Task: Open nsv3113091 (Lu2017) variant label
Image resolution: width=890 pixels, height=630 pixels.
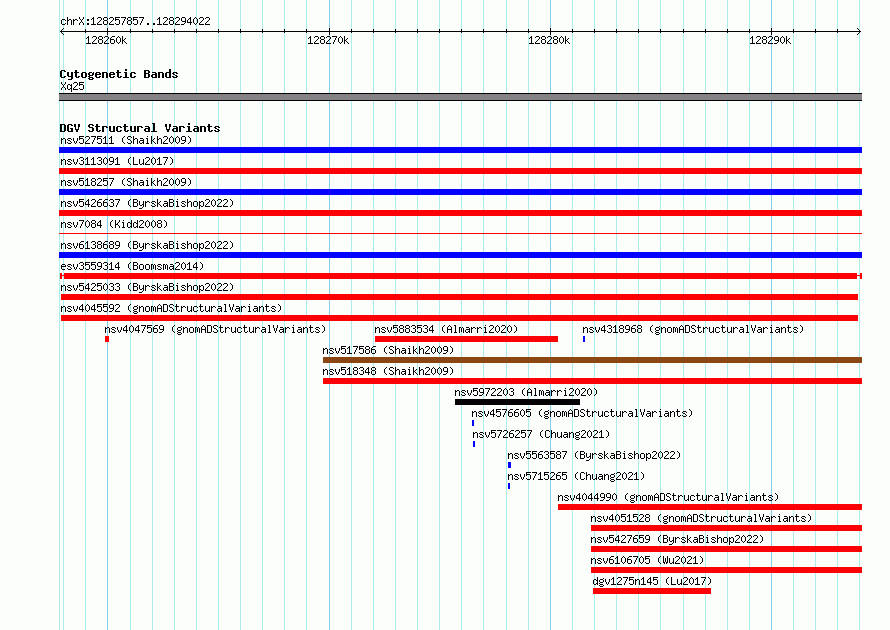Action: pos(117,161)
